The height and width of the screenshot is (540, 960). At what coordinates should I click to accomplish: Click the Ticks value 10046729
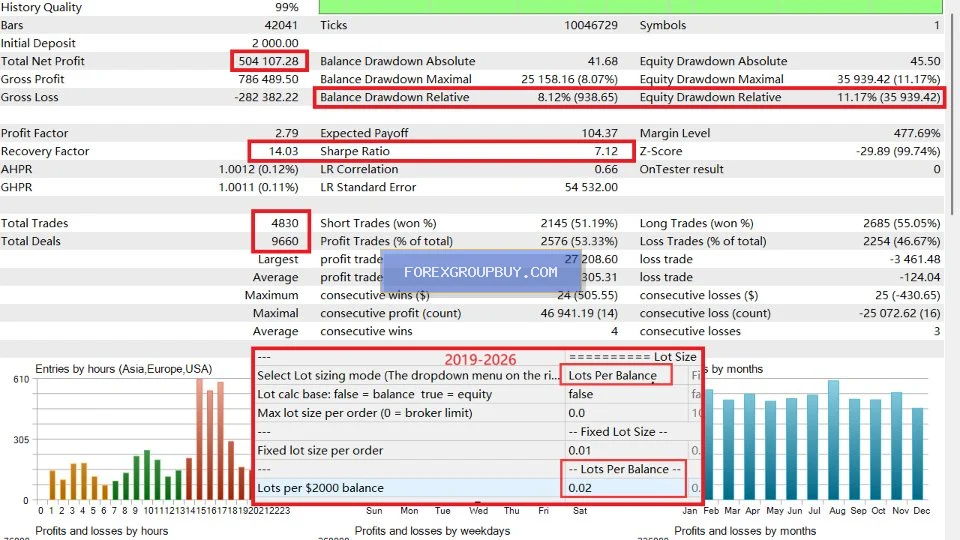point(591,25)
